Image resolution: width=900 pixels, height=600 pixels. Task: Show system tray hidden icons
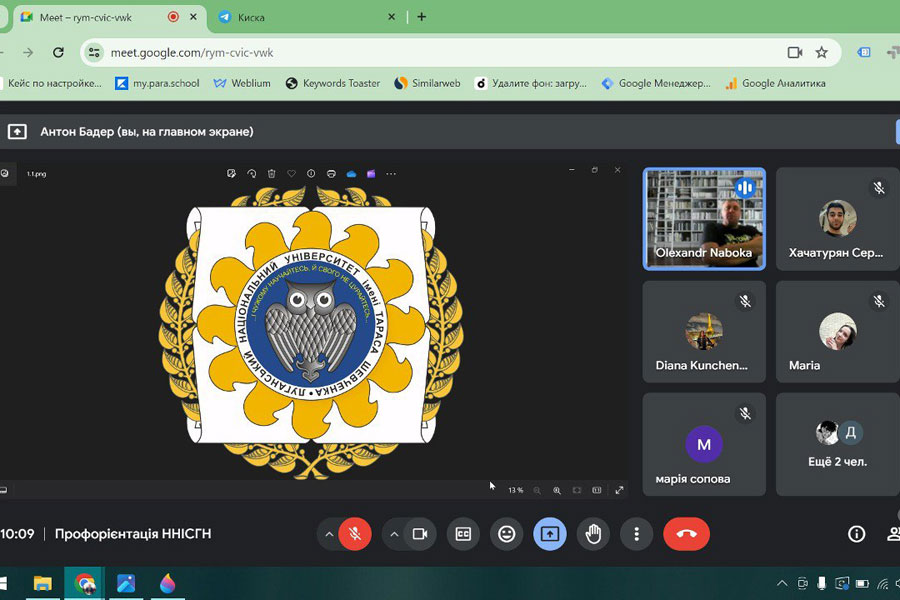coord(782,583)
